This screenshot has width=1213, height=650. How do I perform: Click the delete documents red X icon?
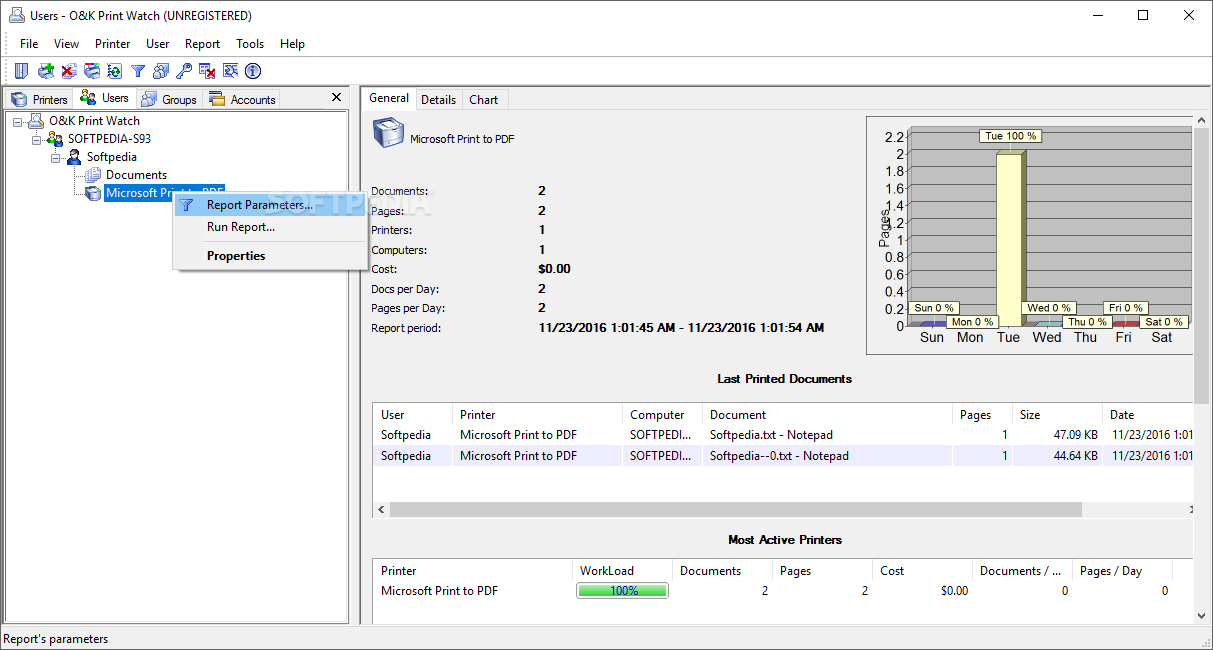[x=68, y=71]
